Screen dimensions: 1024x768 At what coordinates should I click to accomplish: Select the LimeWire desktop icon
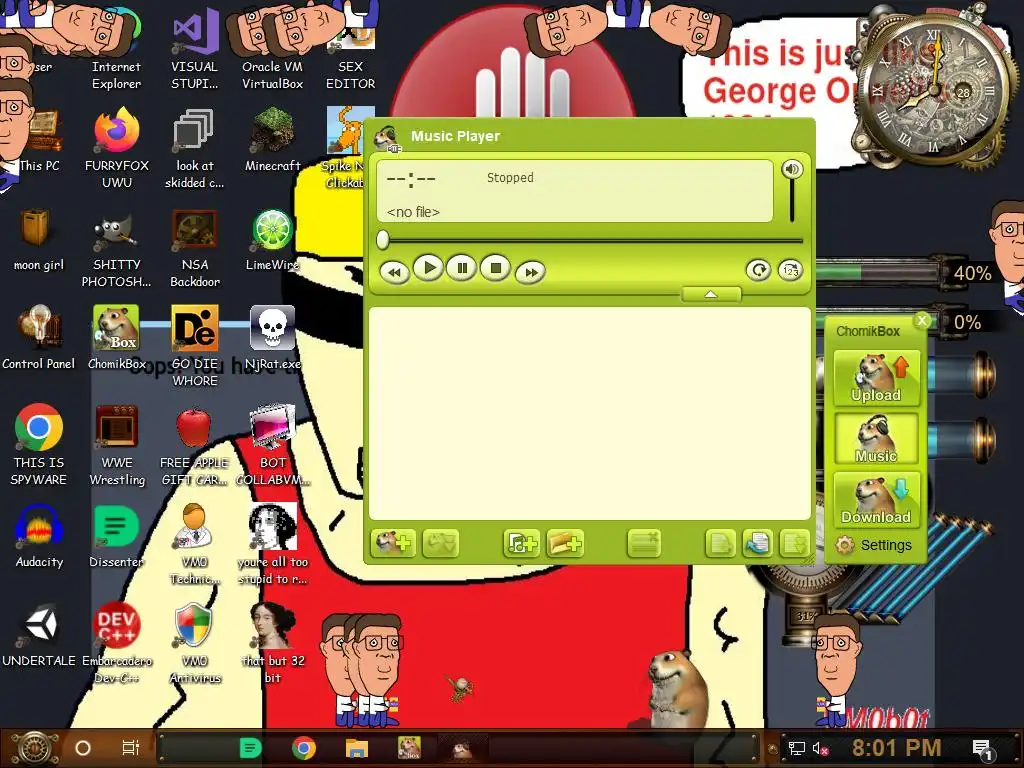272,240
